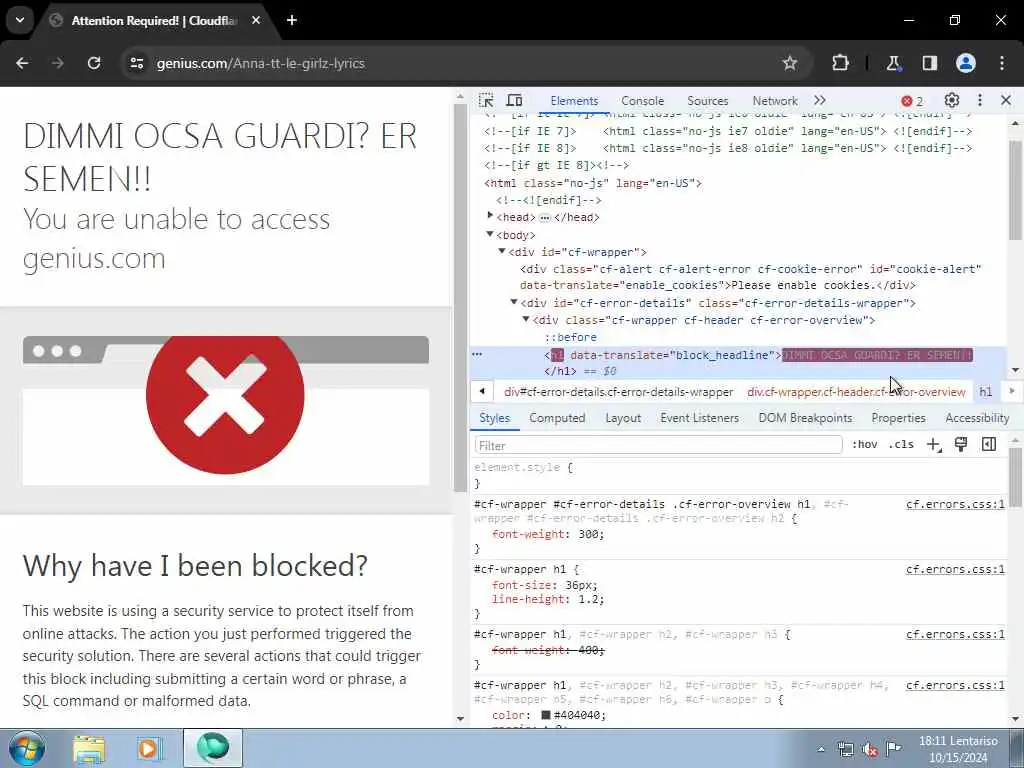
Task: Open the tab search dropdown arrow
Action: [x=20, y=20]
